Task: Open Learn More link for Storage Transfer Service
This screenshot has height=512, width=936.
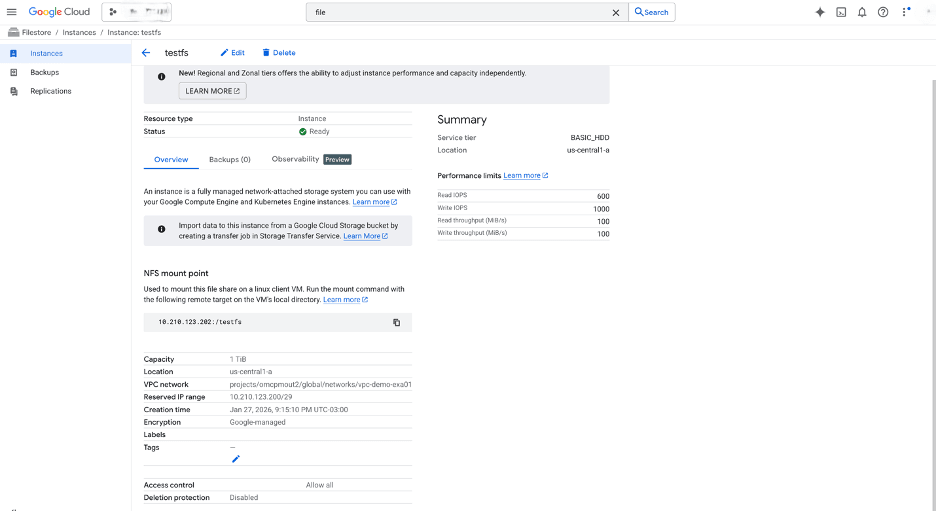Action: click(365, 236)
